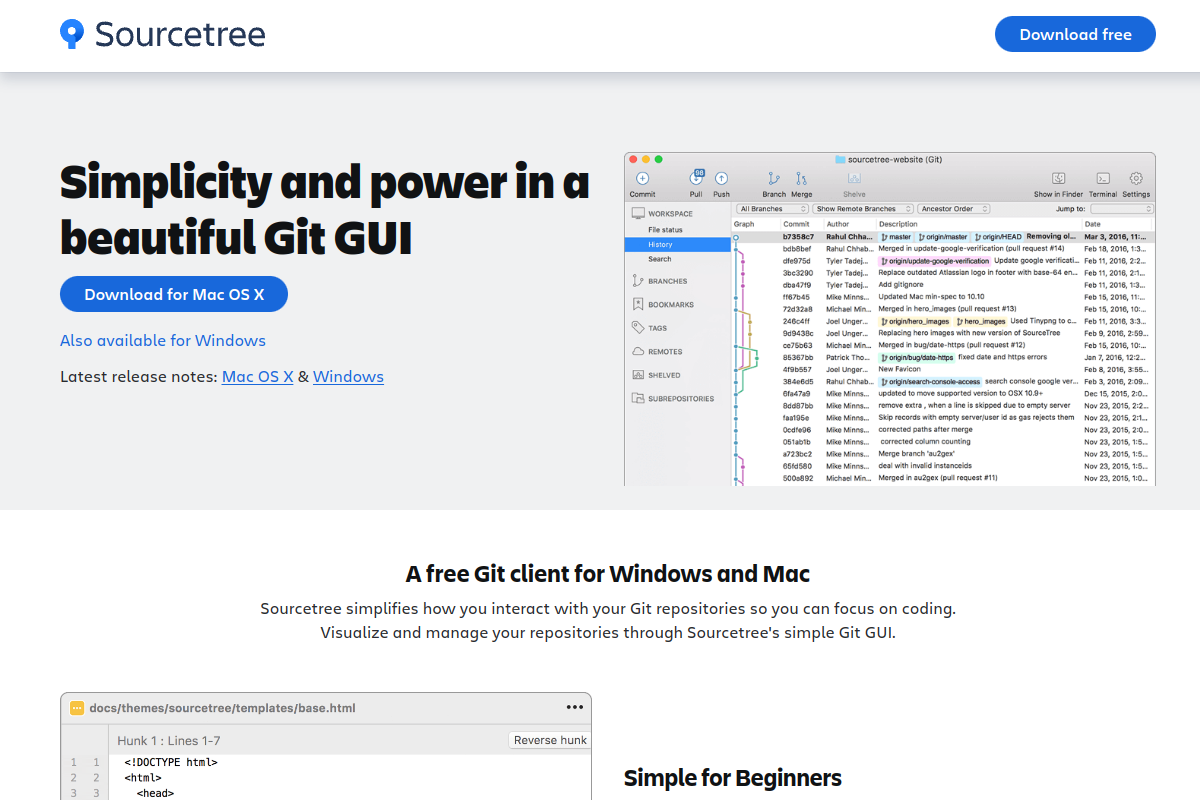
Task: Open Mac OS X release notes link
Action: coord(258,377)
